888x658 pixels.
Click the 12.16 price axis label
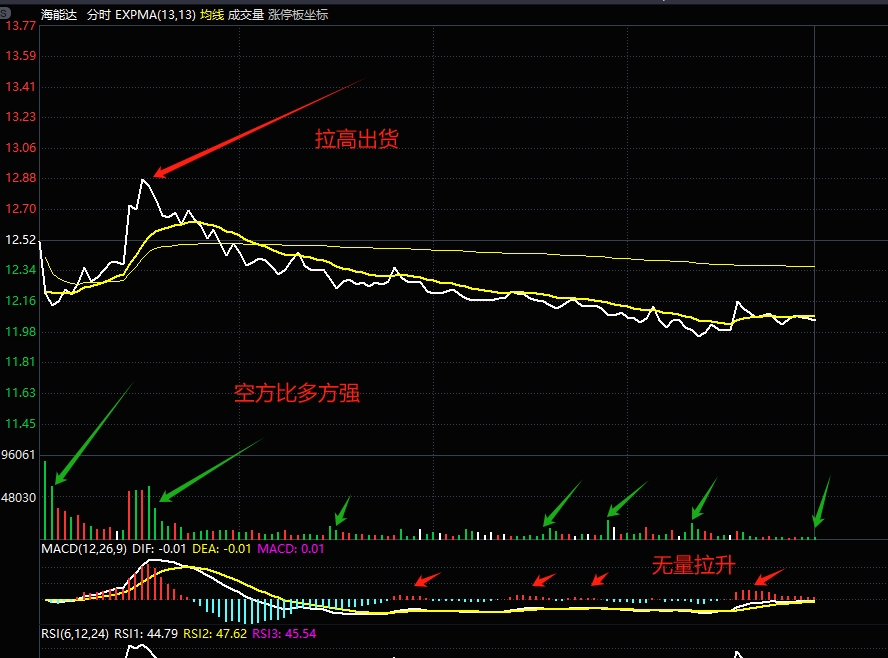[x=20, y=301]
